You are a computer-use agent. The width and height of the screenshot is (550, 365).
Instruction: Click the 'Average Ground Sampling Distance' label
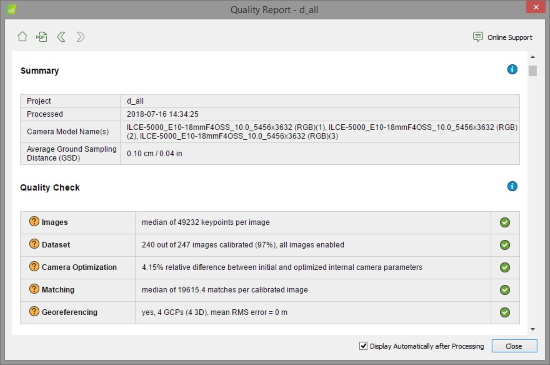(72, 154)
